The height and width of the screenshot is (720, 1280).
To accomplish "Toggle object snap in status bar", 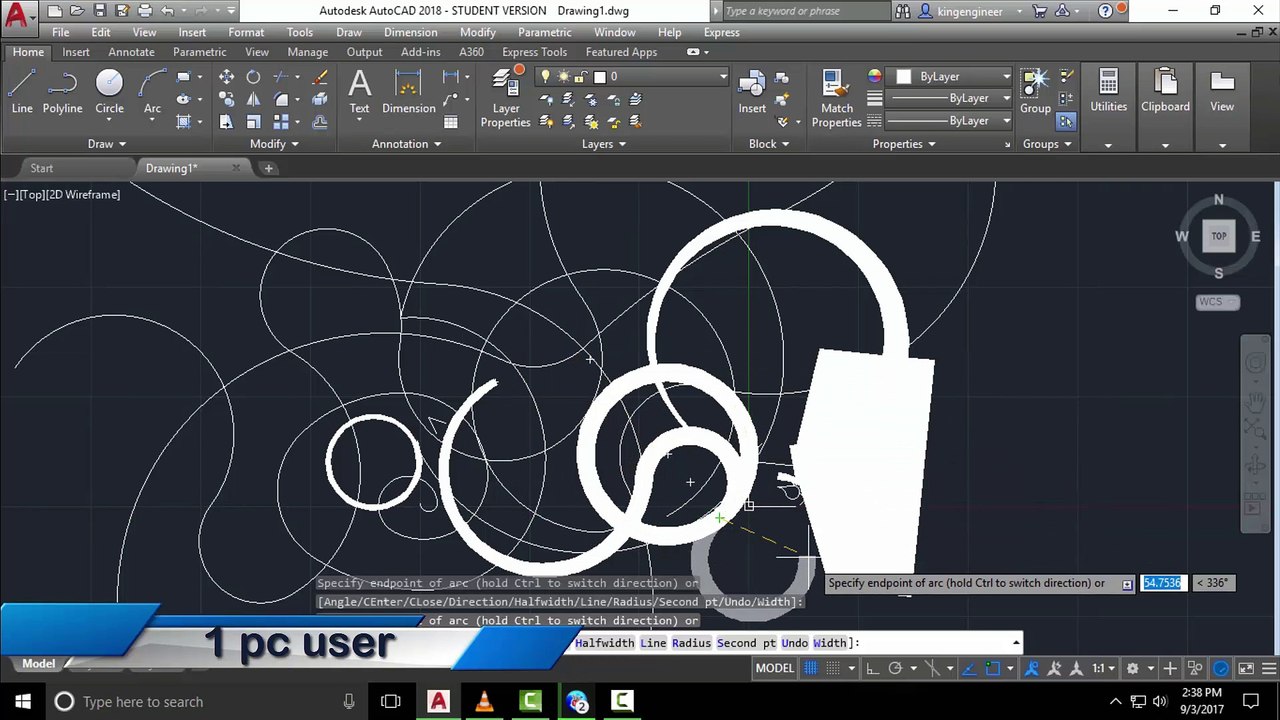I will (992, 668).
